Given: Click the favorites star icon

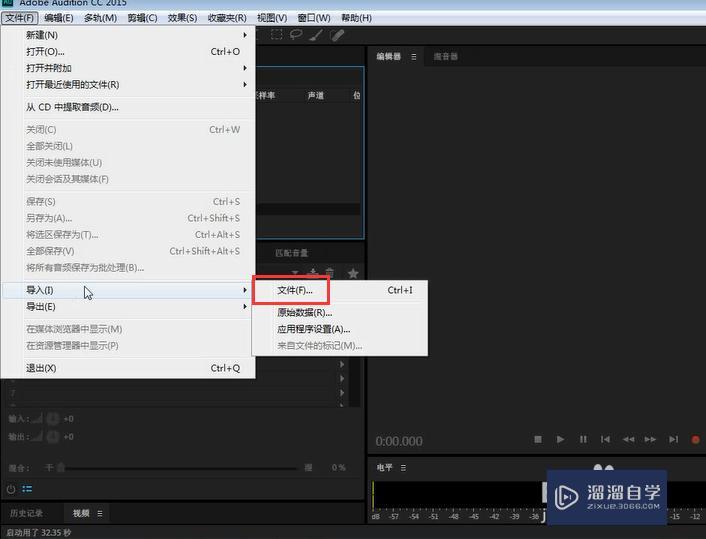Looking at the screenshot, I should coord(353,273).
